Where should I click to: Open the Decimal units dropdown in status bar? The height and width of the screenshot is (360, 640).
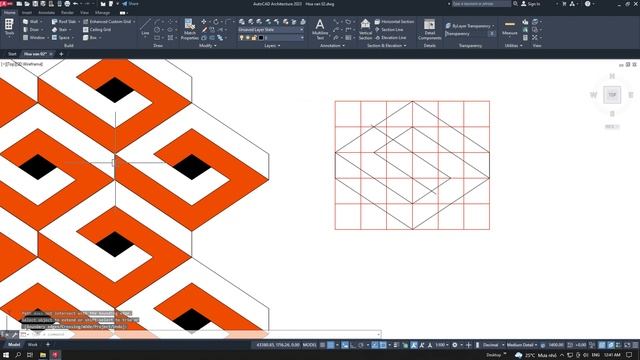coord(493,345)
